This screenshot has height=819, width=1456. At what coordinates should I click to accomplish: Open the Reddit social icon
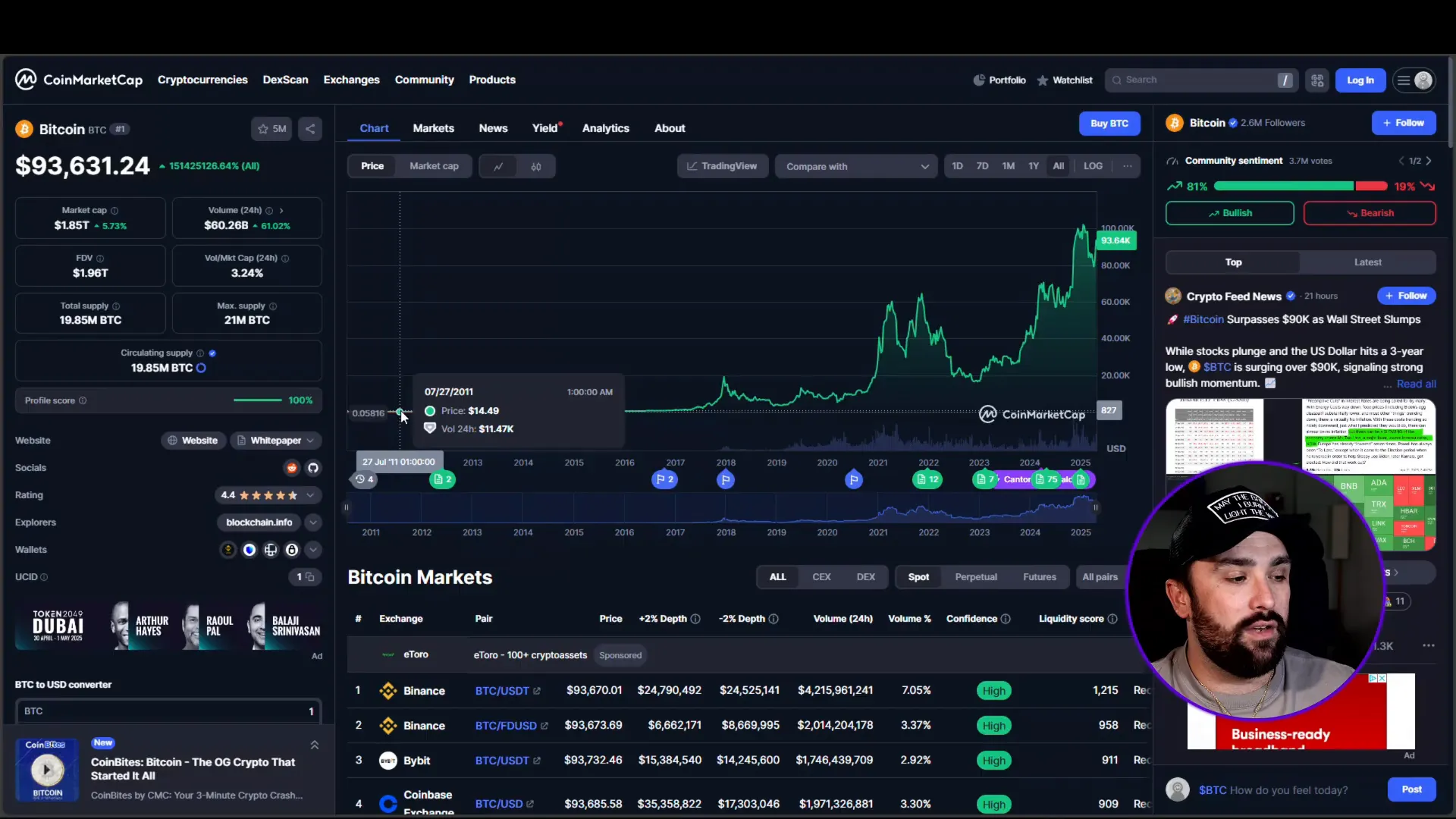point(292,468)
